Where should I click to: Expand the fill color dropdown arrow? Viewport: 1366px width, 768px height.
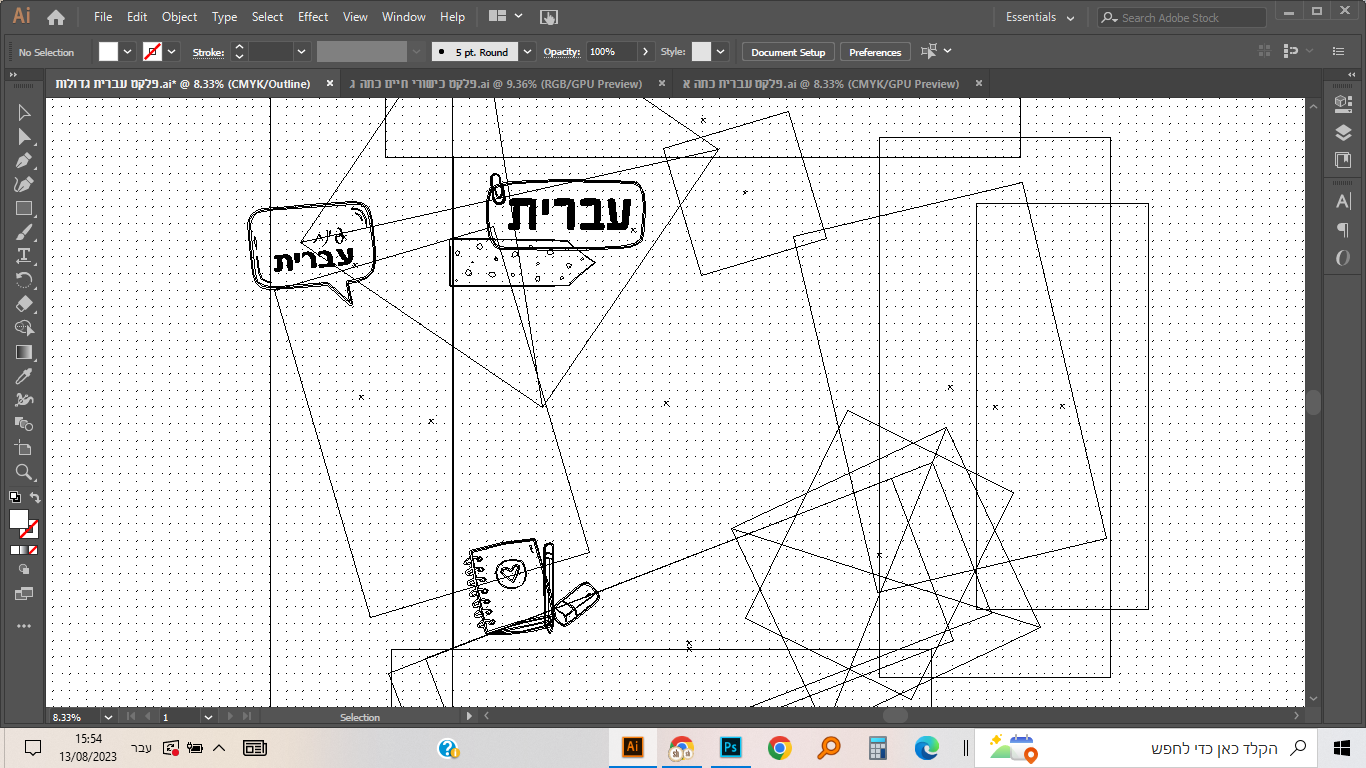(x=128, y=52)
